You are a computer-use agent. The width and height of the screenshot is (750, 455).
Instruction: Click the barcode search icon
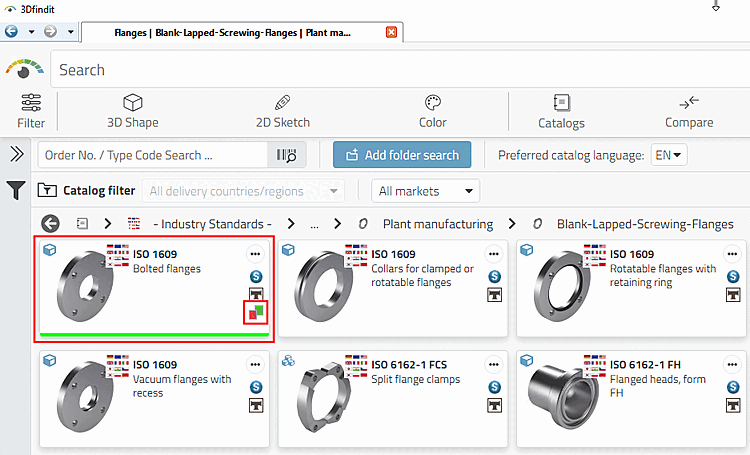point(286,155)
